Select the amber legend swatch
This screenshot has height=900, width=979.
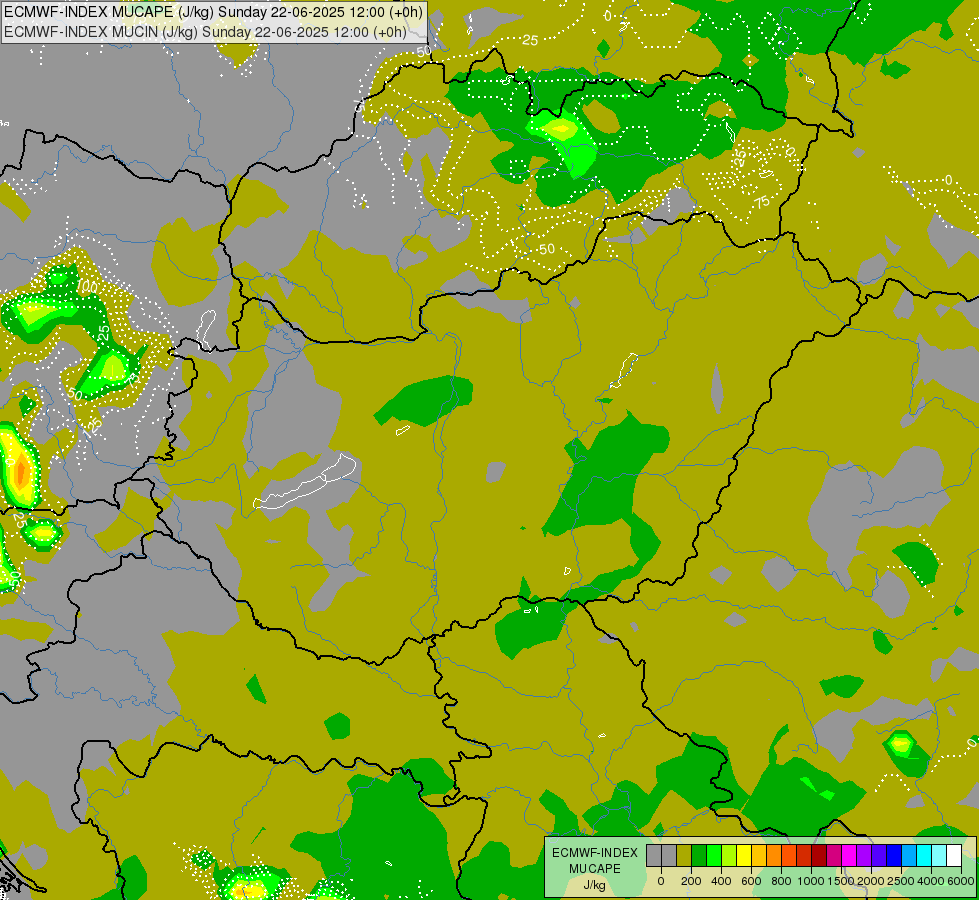(760, 855)
